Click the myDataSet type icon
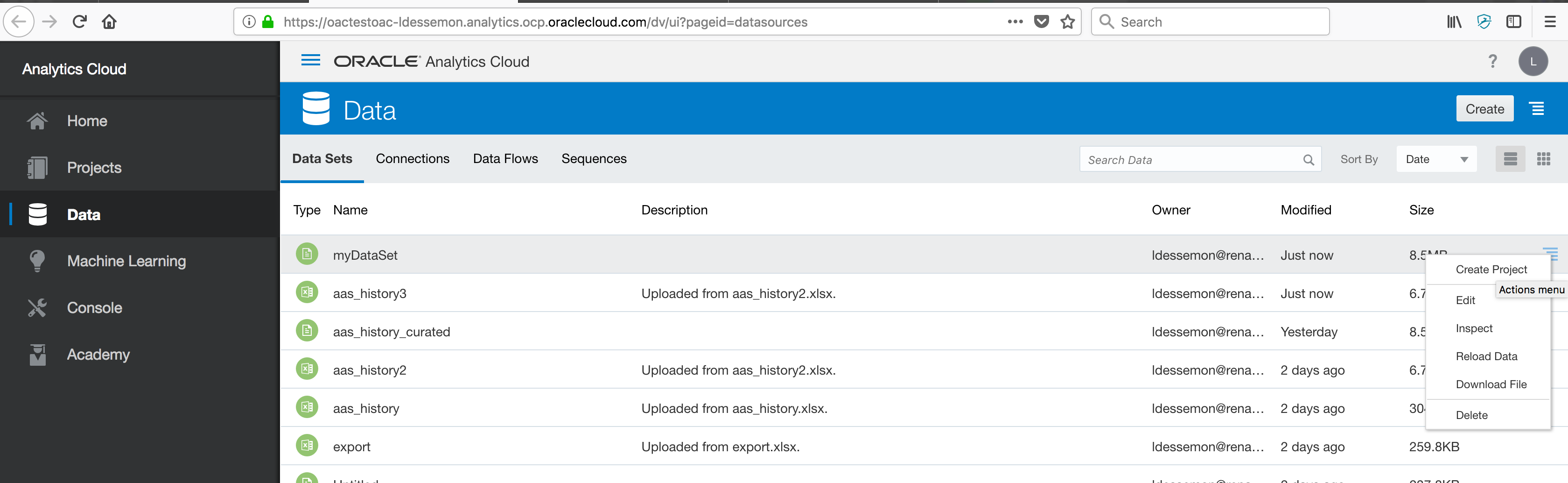Viewport: 1568px width, 483px height. tap(307, 254)
